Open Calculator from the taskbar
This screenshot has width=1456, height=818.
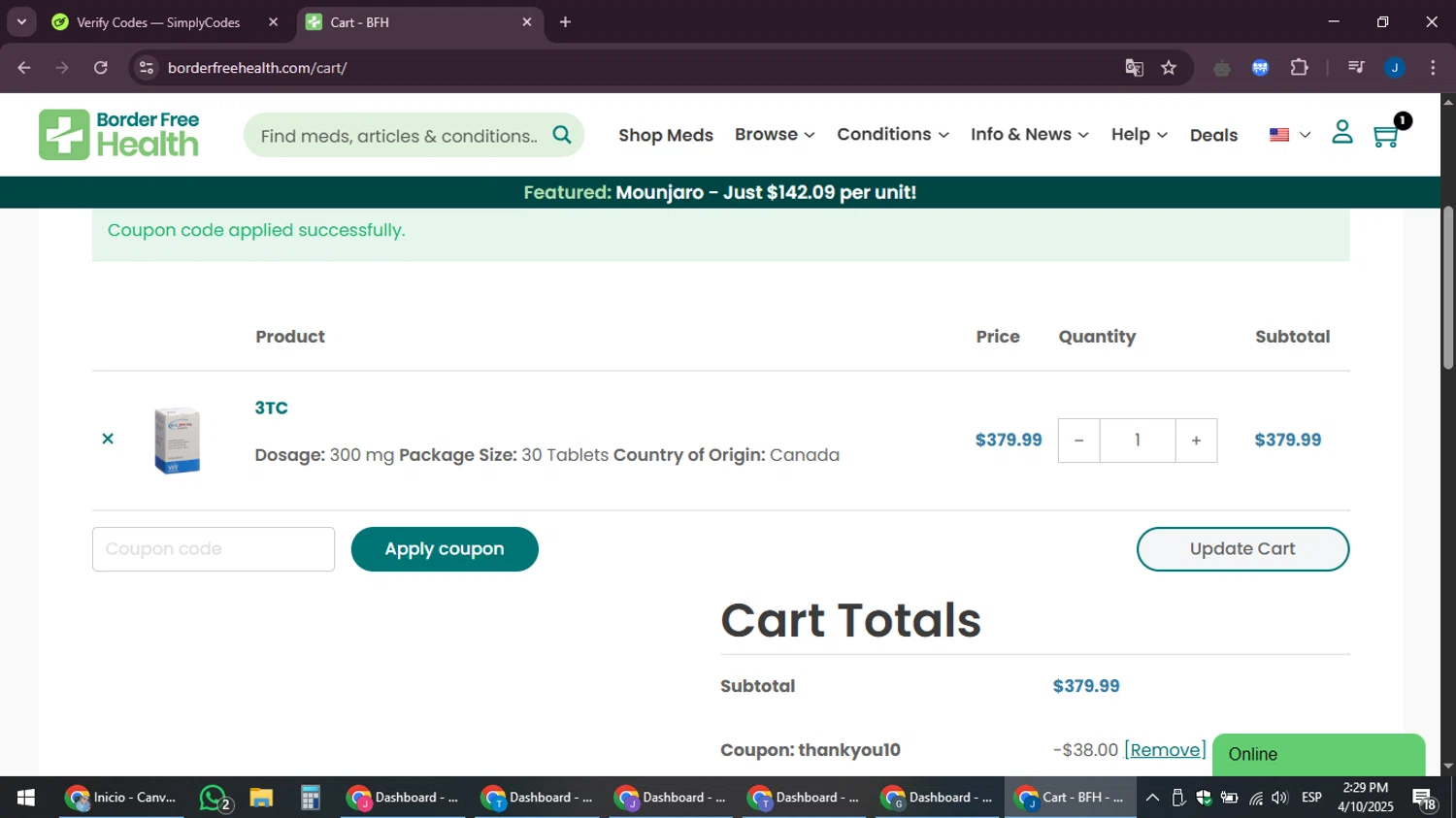tap(311, 798)
